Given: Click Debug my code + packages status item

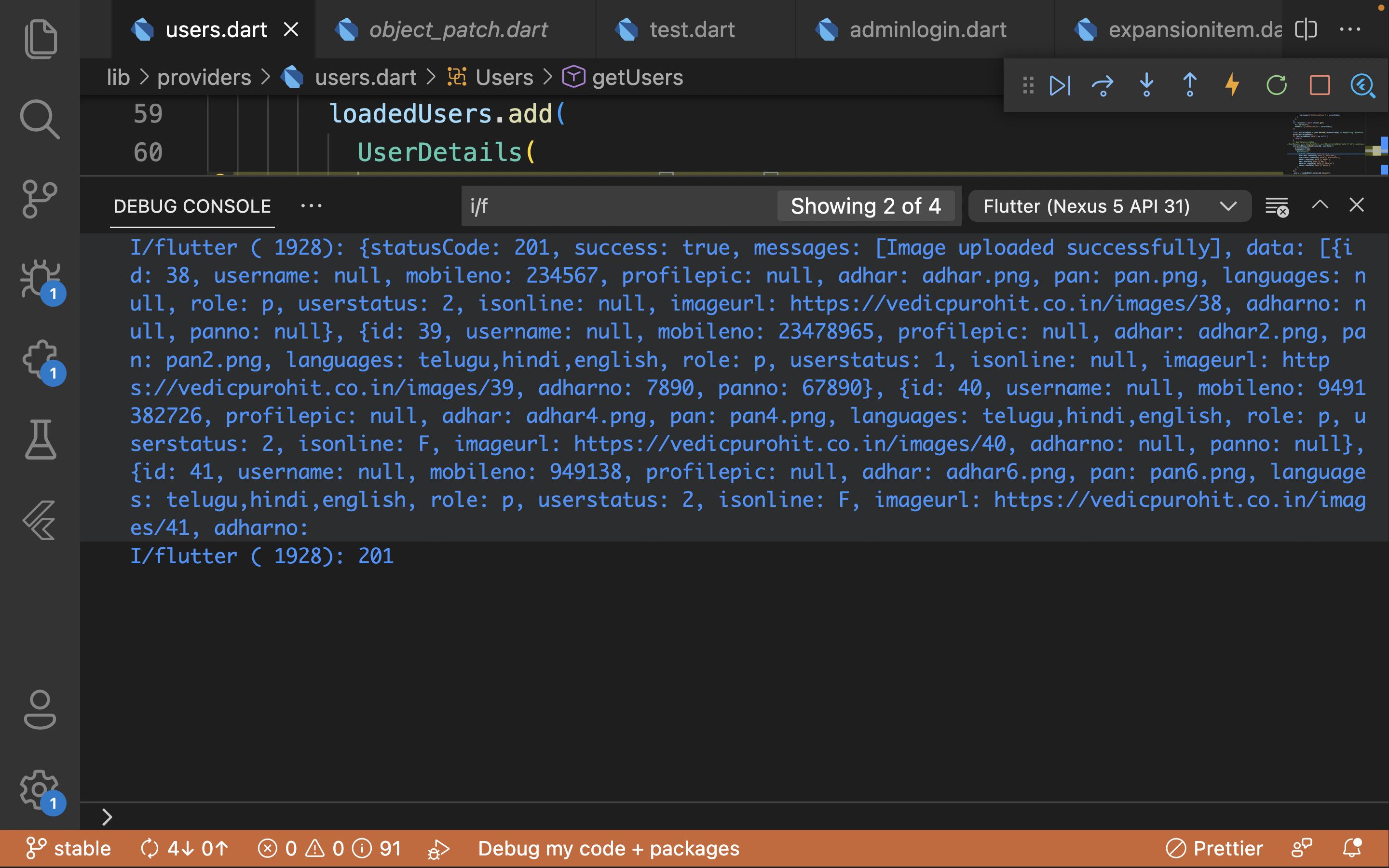Looking at the screenshot, I should (608, 849).
